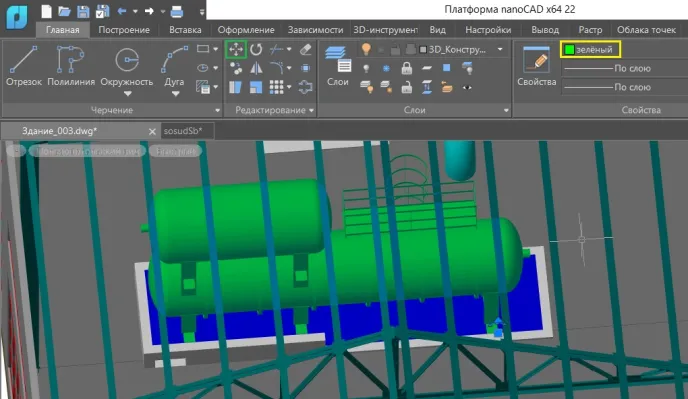Open the Слои layers manager

(337, 66)
